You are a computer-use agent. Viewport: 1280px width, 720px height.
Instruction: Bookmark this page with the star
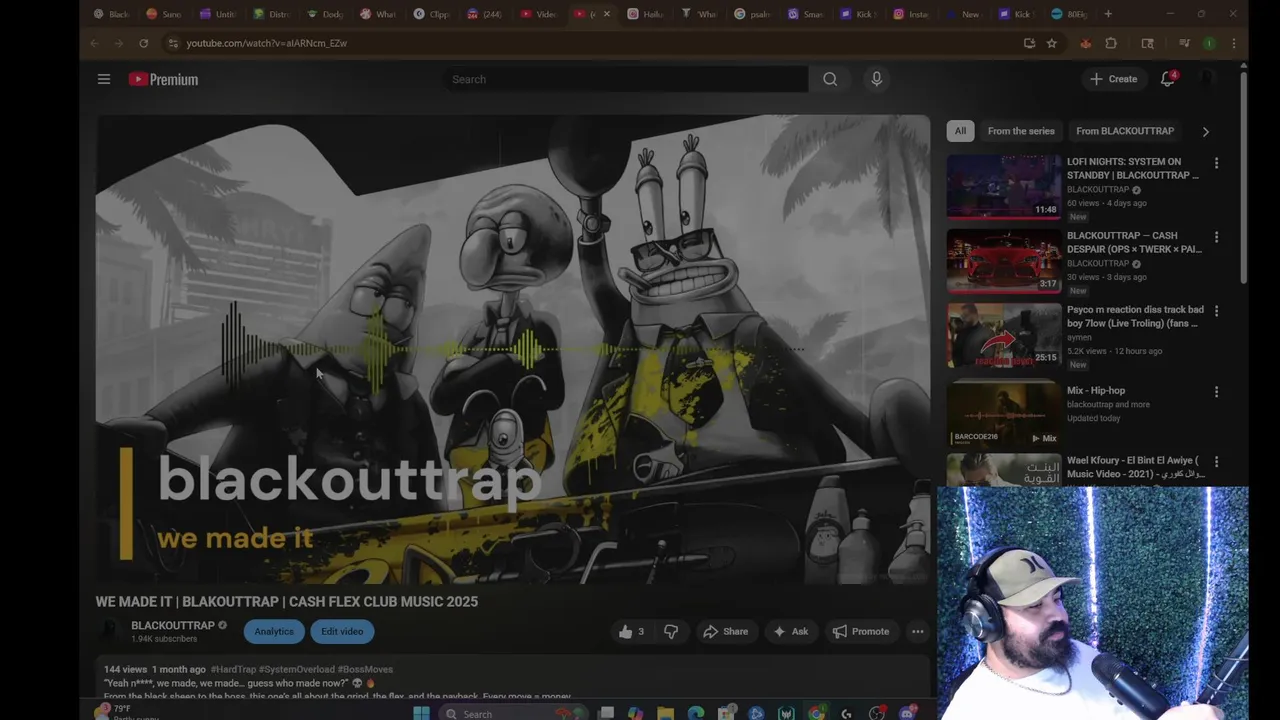pos(1051,43)
